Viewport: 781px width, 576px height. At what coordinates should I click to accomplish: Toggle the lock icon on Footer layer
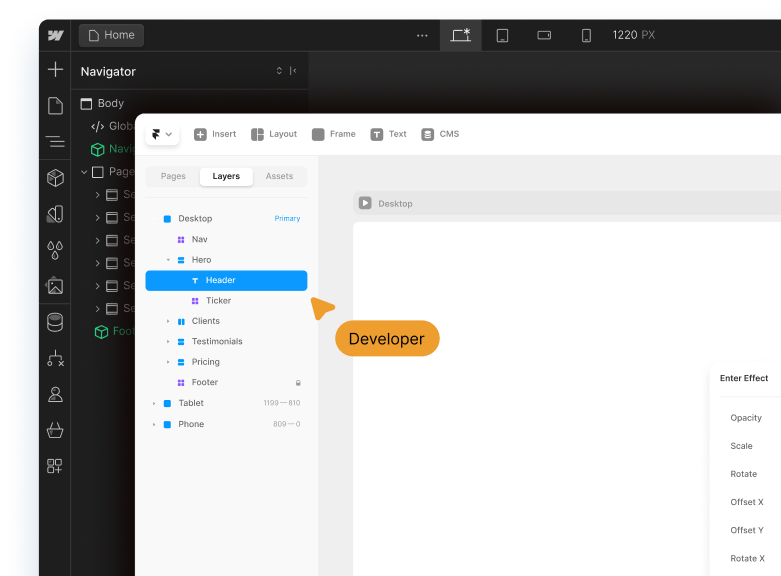298,383
